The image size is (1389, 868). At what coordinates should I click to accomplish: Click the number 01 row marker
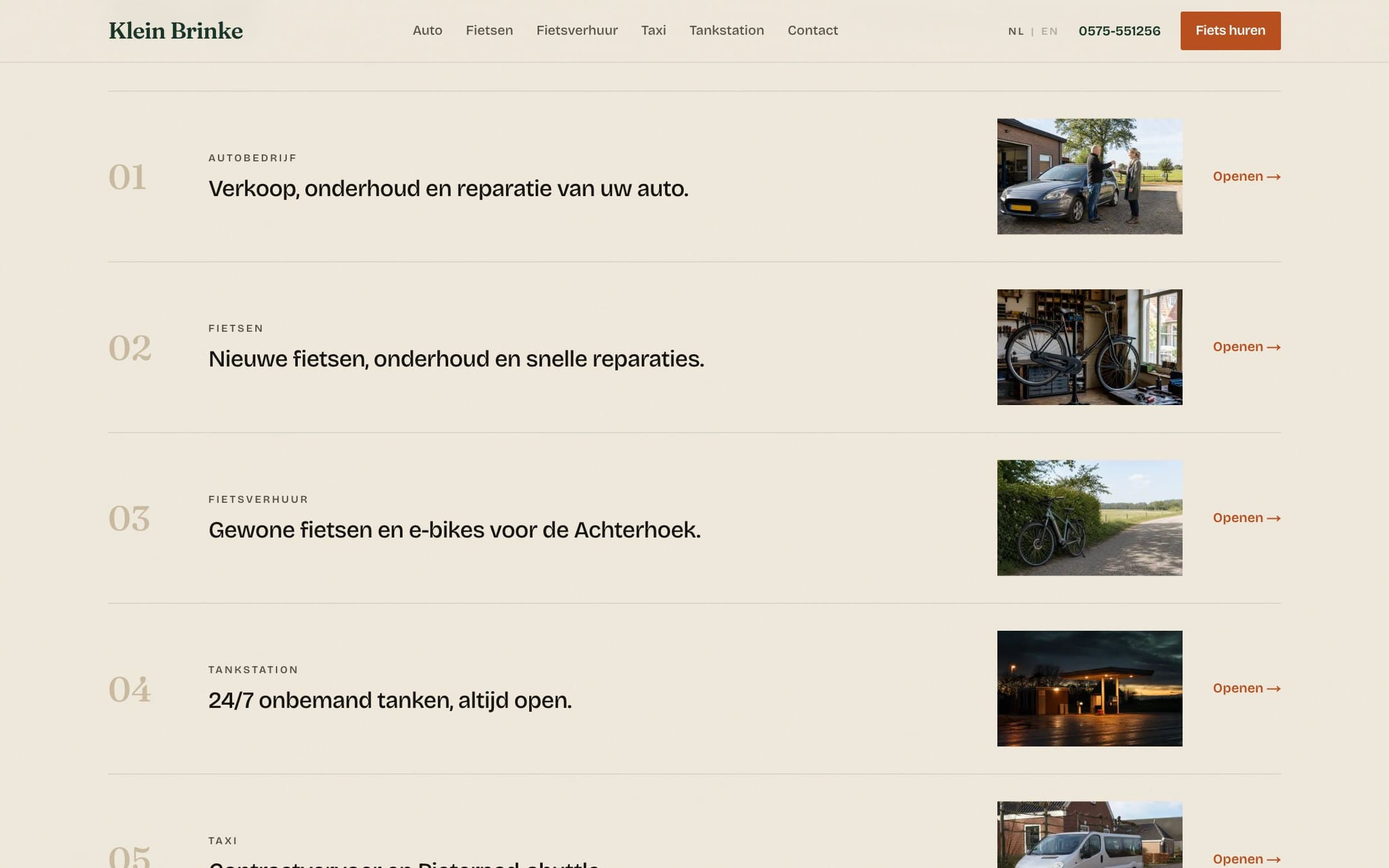coord(127,177)
